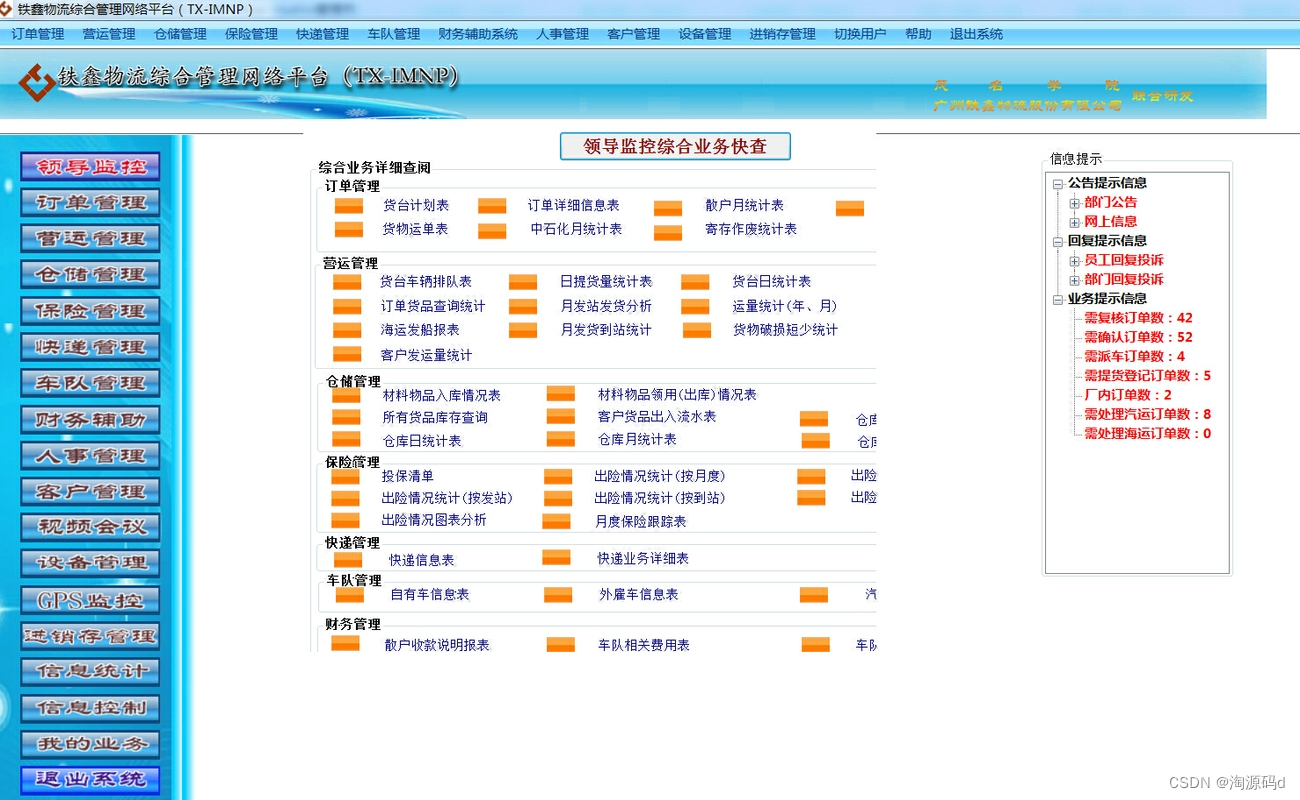The width and height of the screenshot is (1300, 800).
Task: Open 财务辅助系统 menu
Action: tap(478, 34)
